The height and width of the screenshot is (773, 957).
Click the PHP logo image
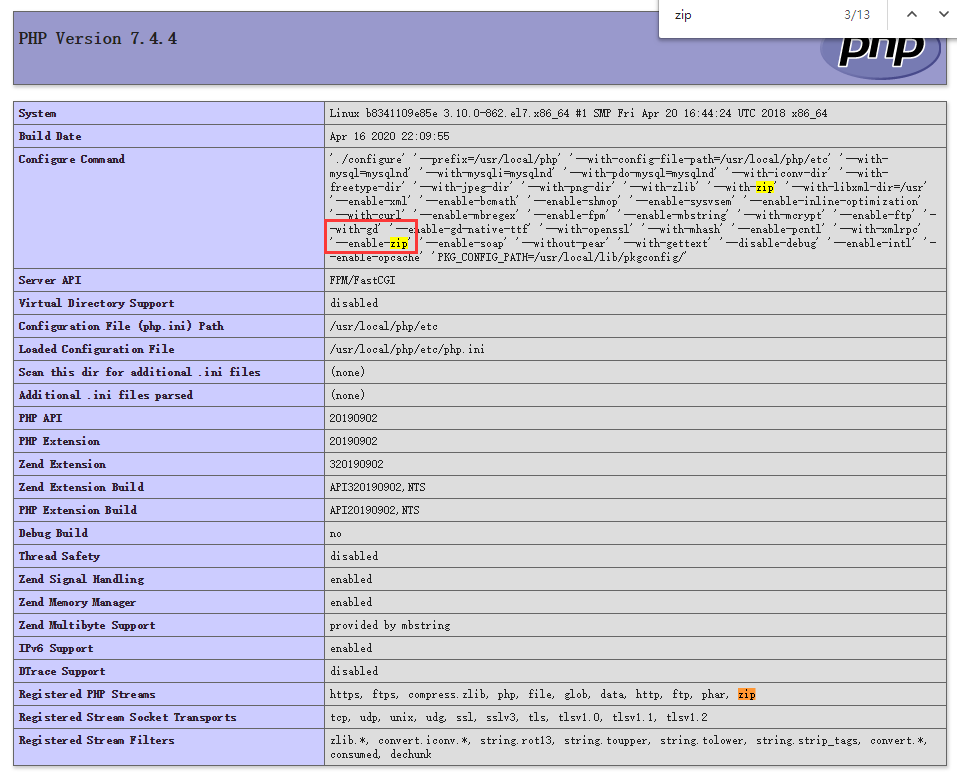point(880,52)
